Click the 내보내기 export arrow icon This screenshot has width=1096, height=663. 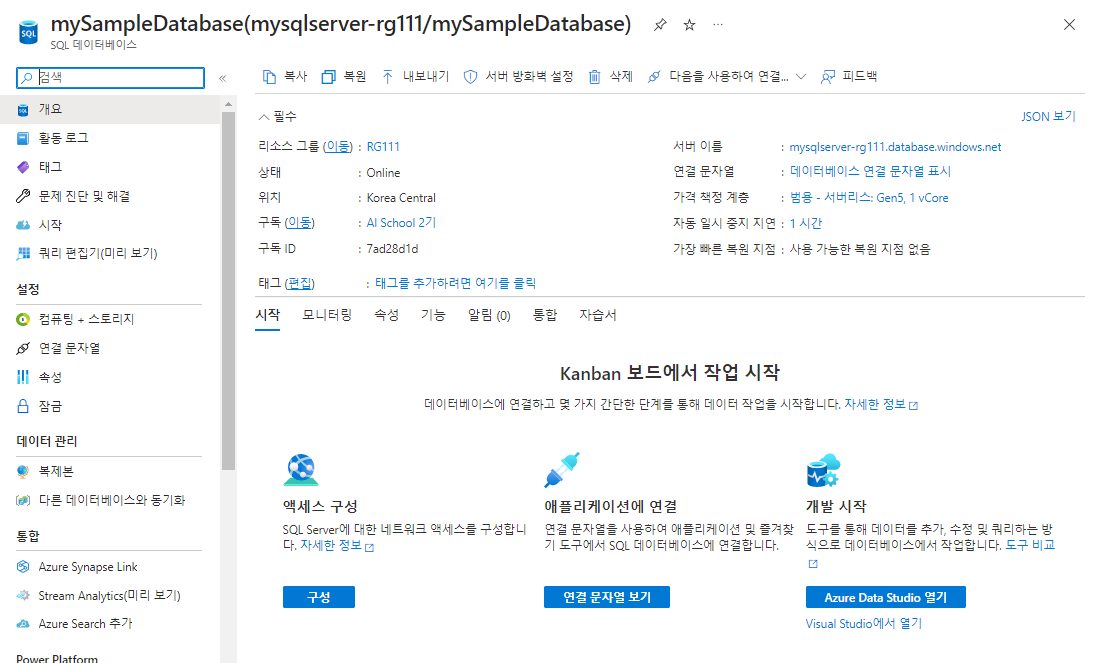point(387,77)
